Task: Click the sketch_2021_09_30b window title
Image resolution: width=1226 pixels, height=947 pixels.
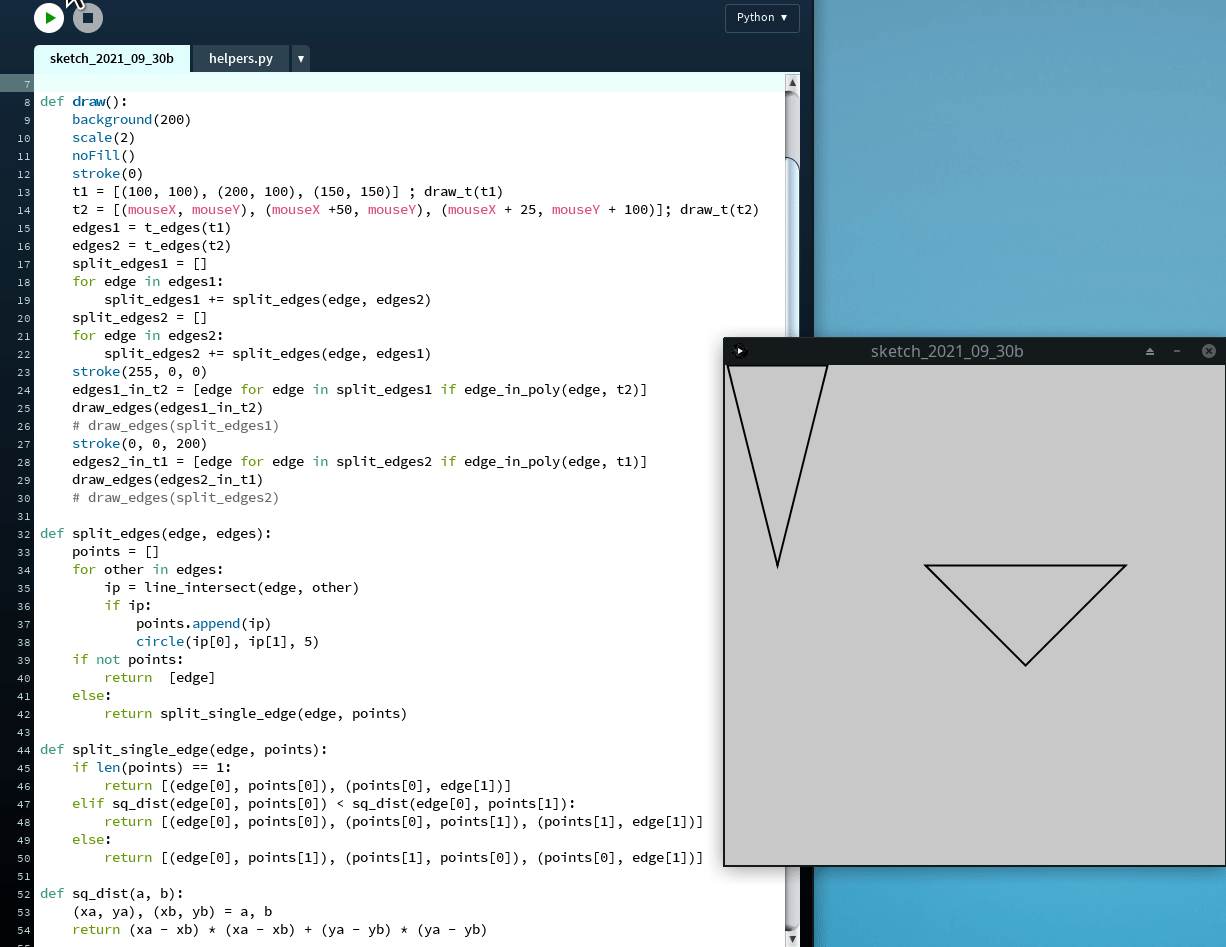Action: click(947, 351)
